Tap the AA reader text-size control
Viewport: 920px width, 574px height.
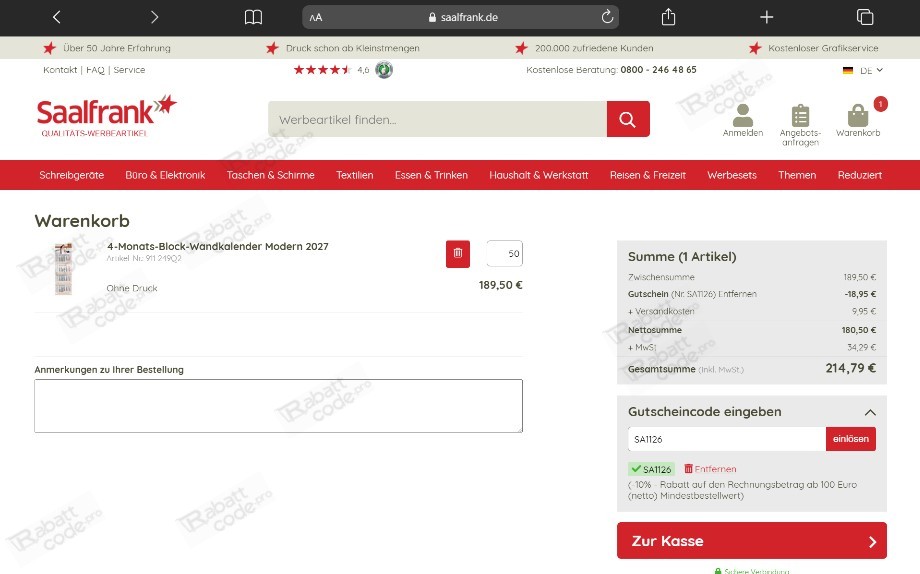tap(316, 18)
